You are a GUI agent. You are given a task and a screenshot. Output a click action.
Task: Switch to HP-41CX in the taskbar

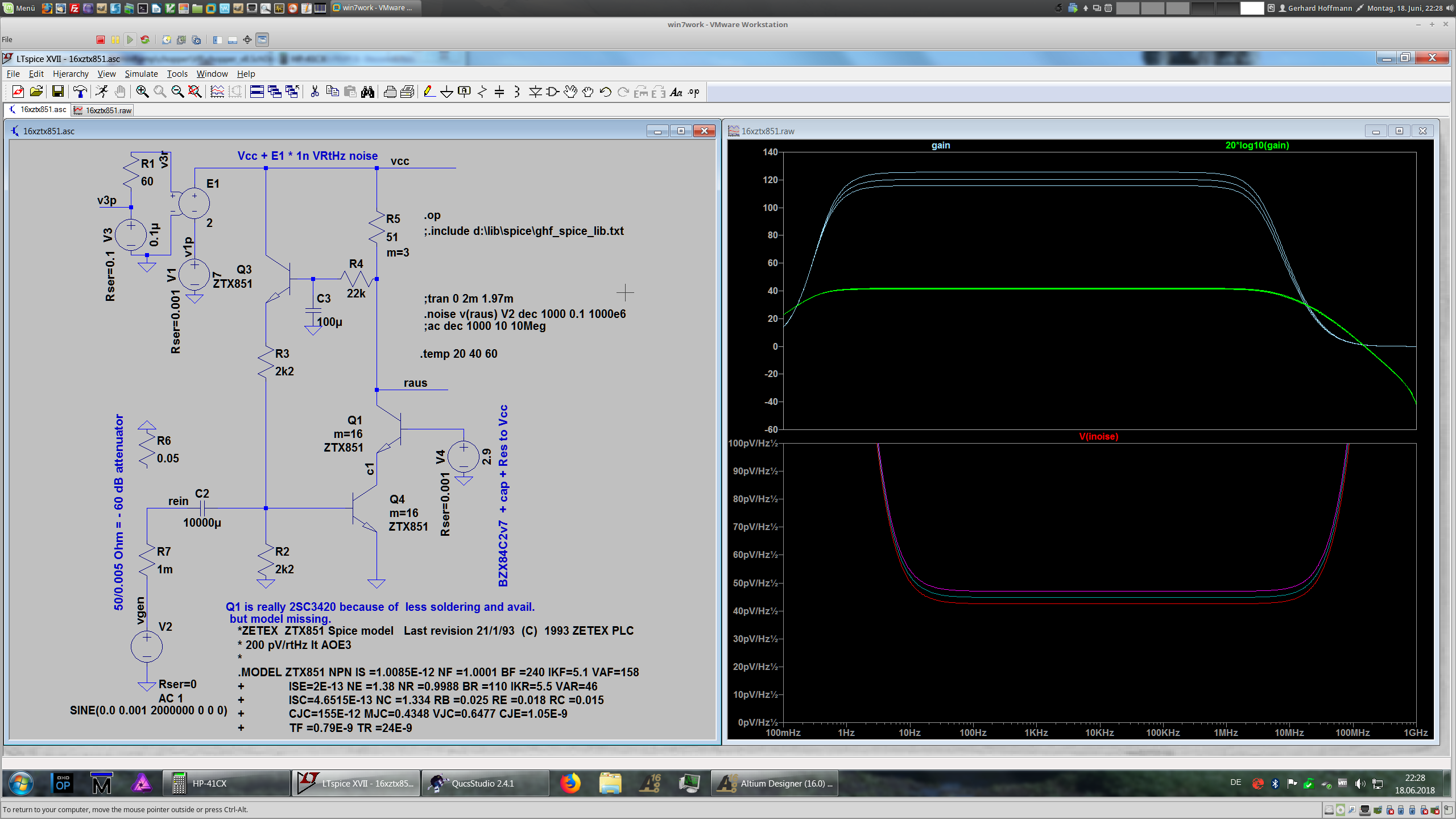pyautogui.click(x=226, y=784)
